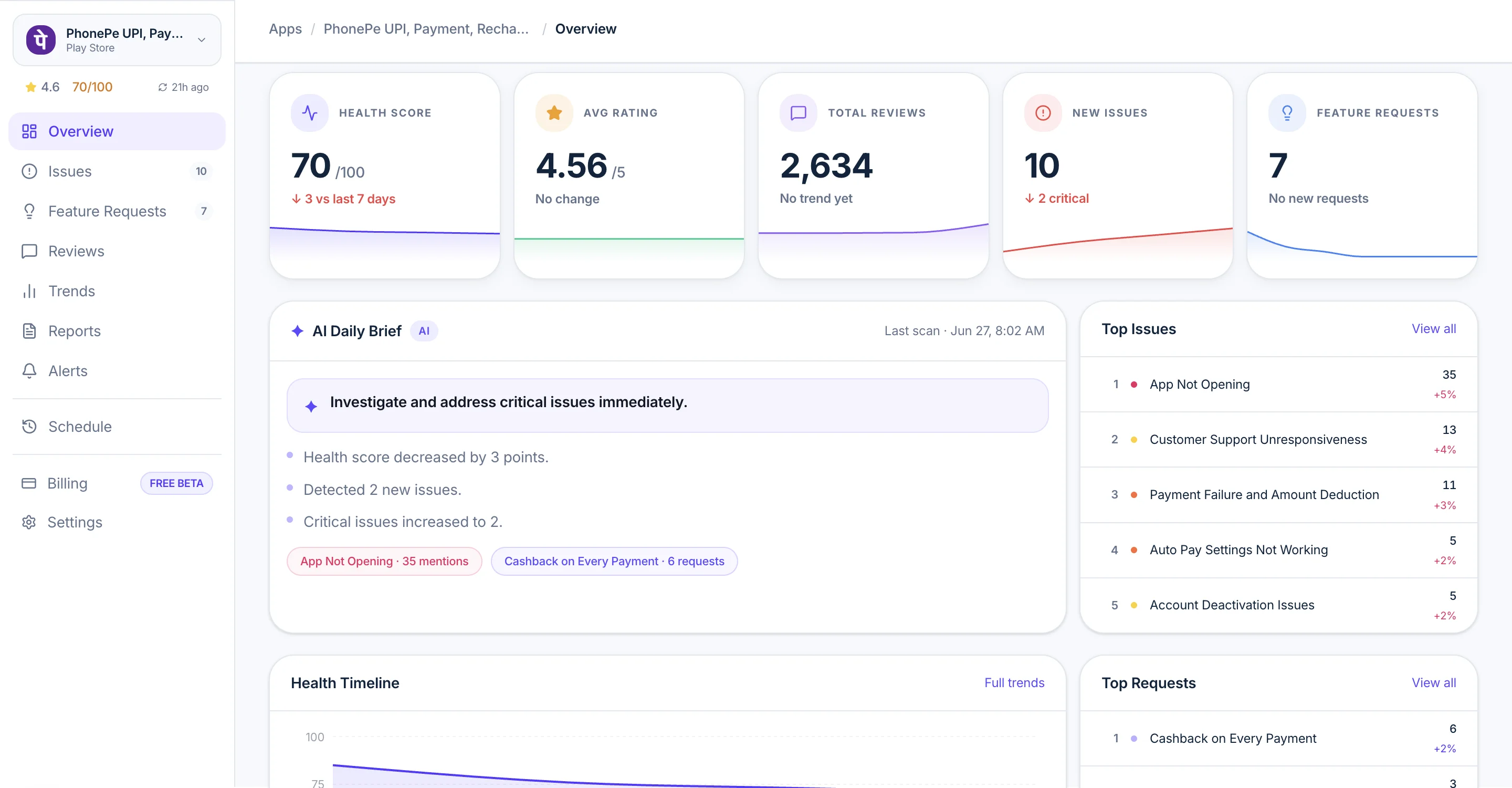The height and width of the screenshot is (788, 1512).
Task: Click the Health Score pulse icon
Action: 309,112
